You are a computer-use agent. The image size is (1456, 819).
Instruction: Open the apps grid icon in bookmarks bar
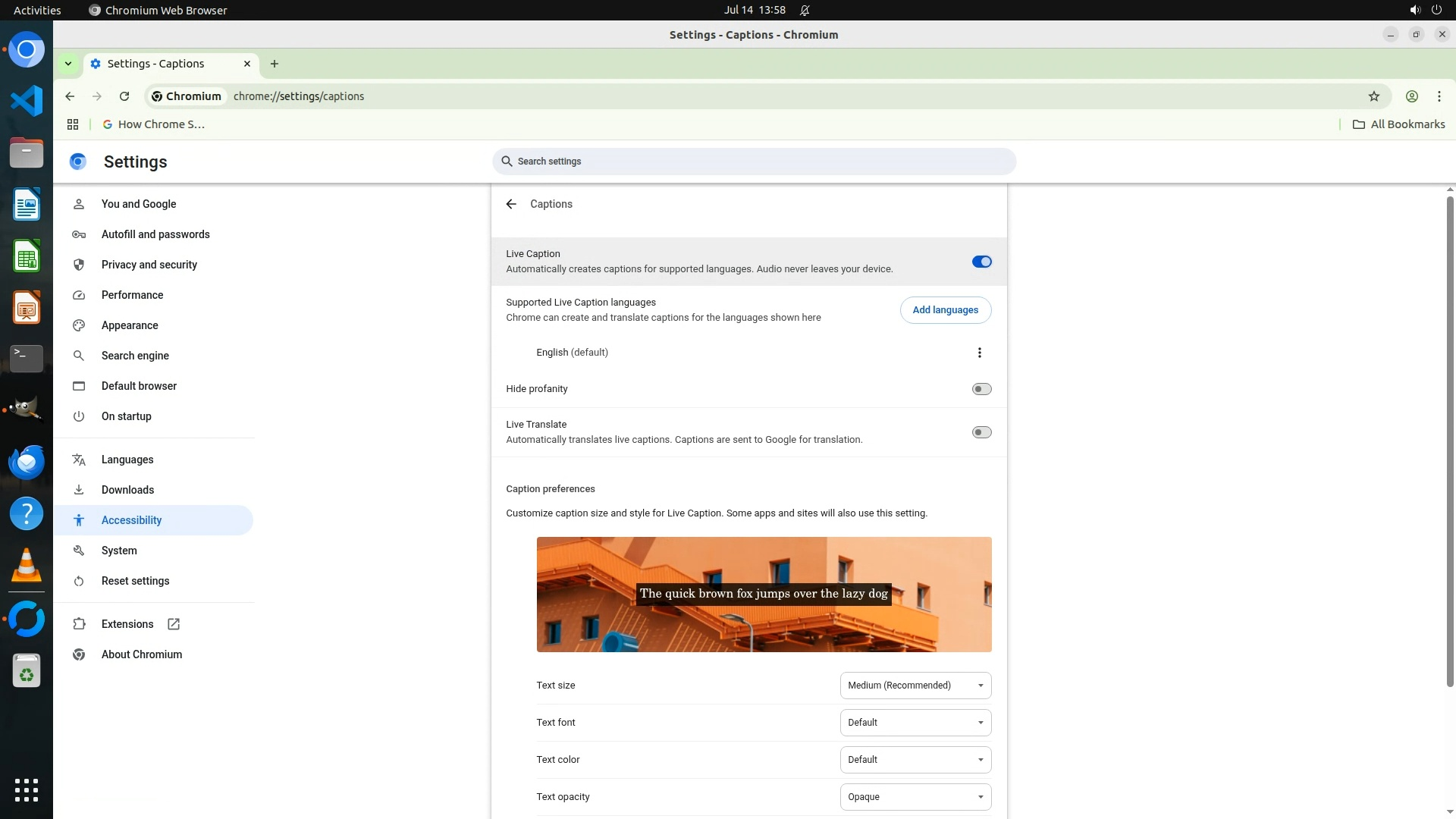(x=73, y=124)
